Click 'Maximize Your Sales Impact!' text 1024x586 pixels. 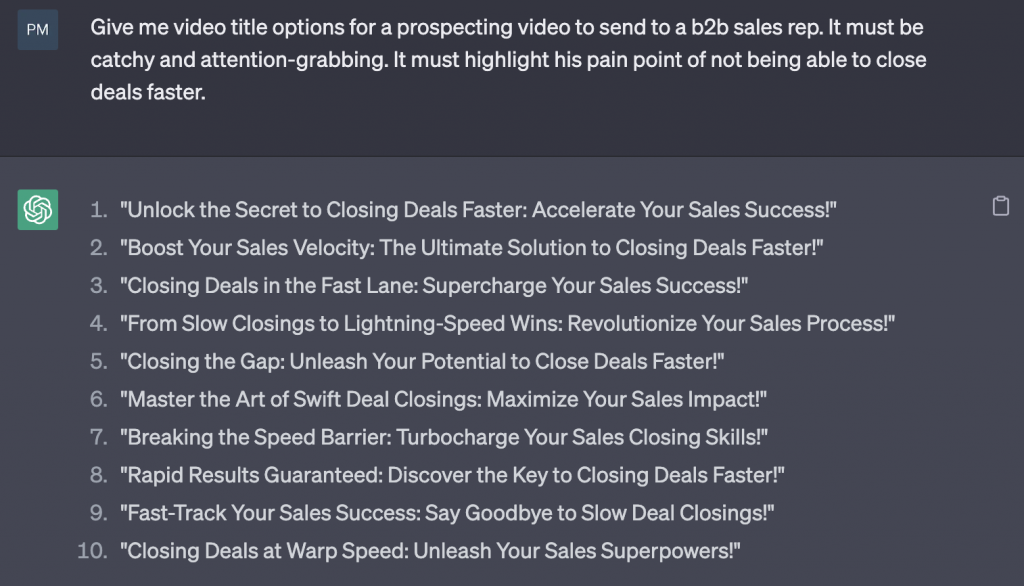(x=623, y=399)
